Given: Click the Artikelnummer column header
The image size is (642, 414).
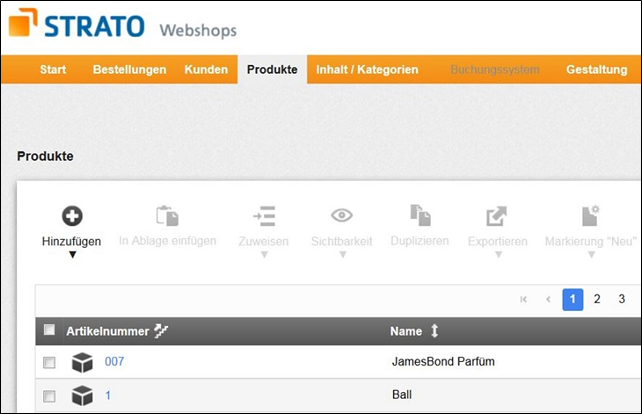Looking at the screenshot, I should pos(107,331).
